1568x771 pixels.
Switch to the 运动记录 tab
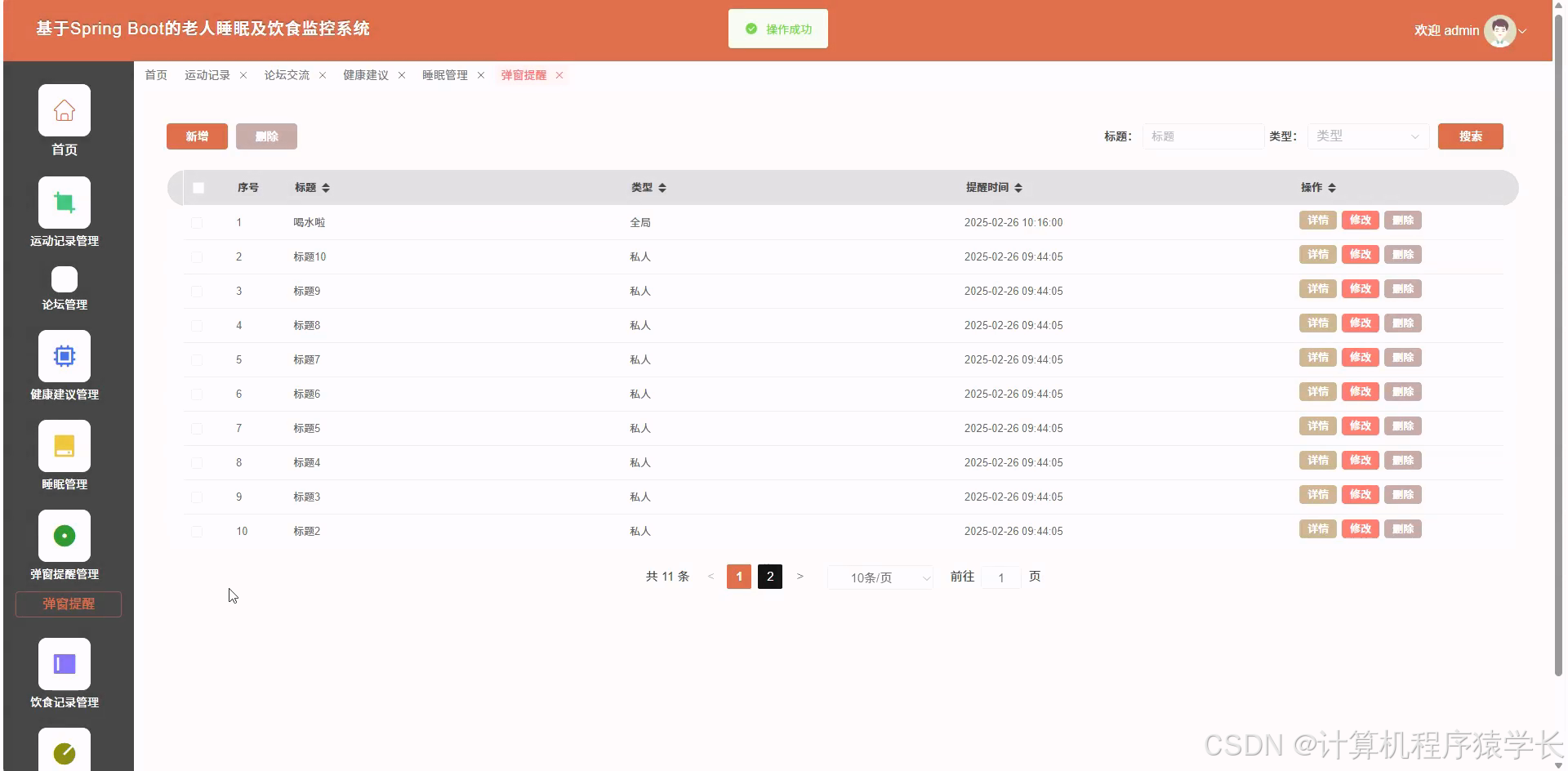pyautogui.click(x=207, y=74)
